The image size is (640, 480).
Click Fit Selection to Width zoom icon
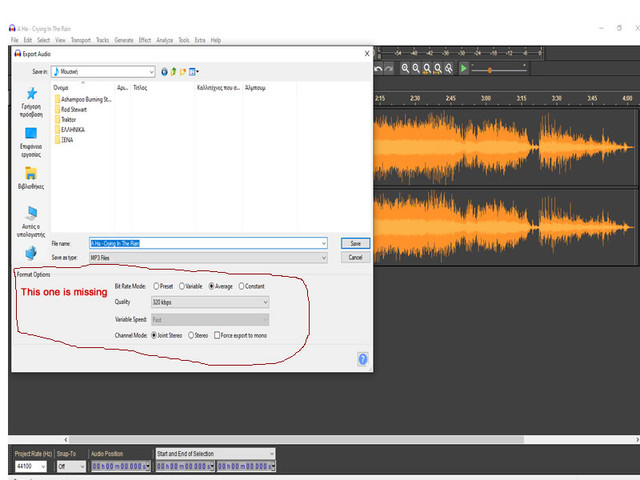click(x=427, y=68)
